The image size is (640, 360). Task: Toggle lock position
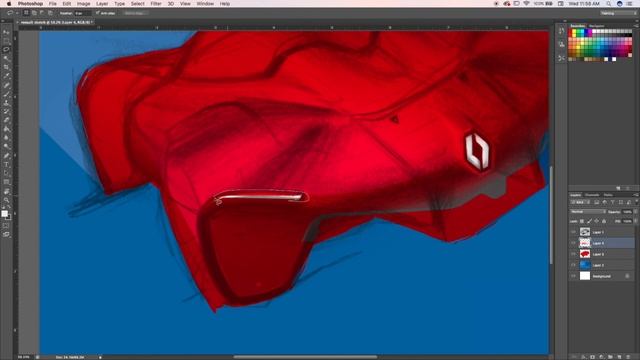click(596, 221)
